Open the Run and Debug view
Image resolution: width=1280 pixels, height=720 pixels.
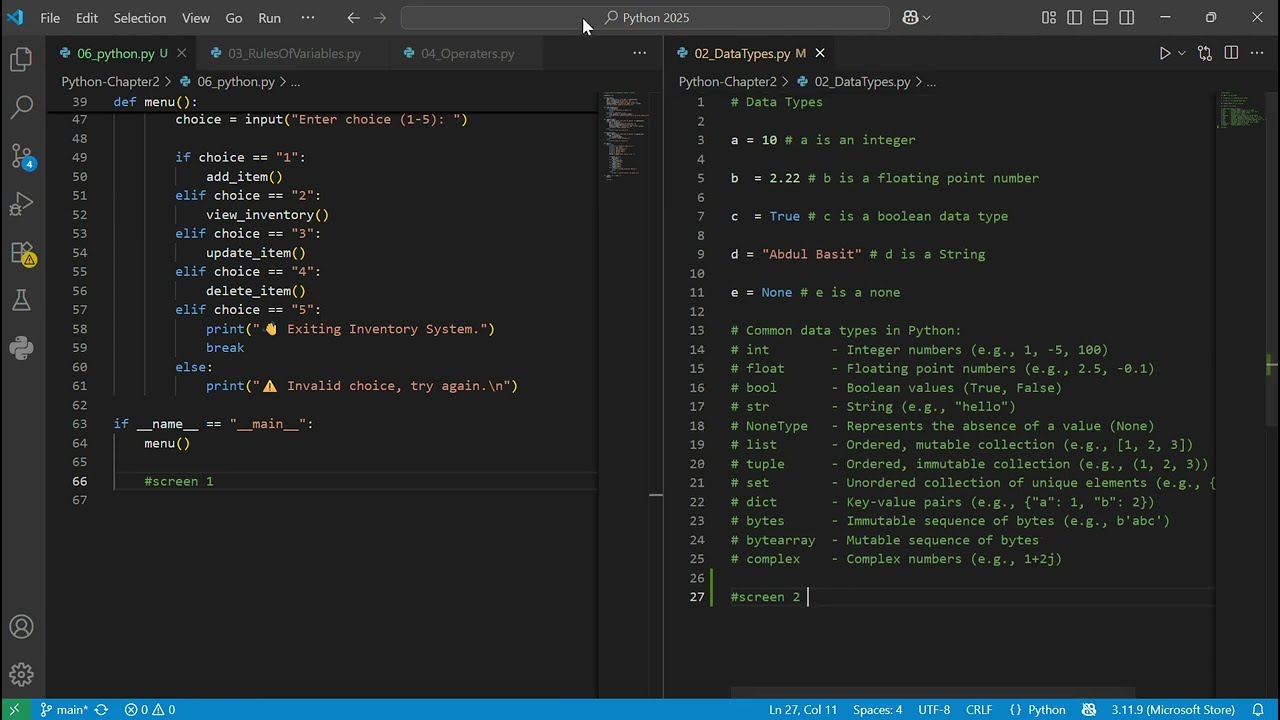click(21, 204)
